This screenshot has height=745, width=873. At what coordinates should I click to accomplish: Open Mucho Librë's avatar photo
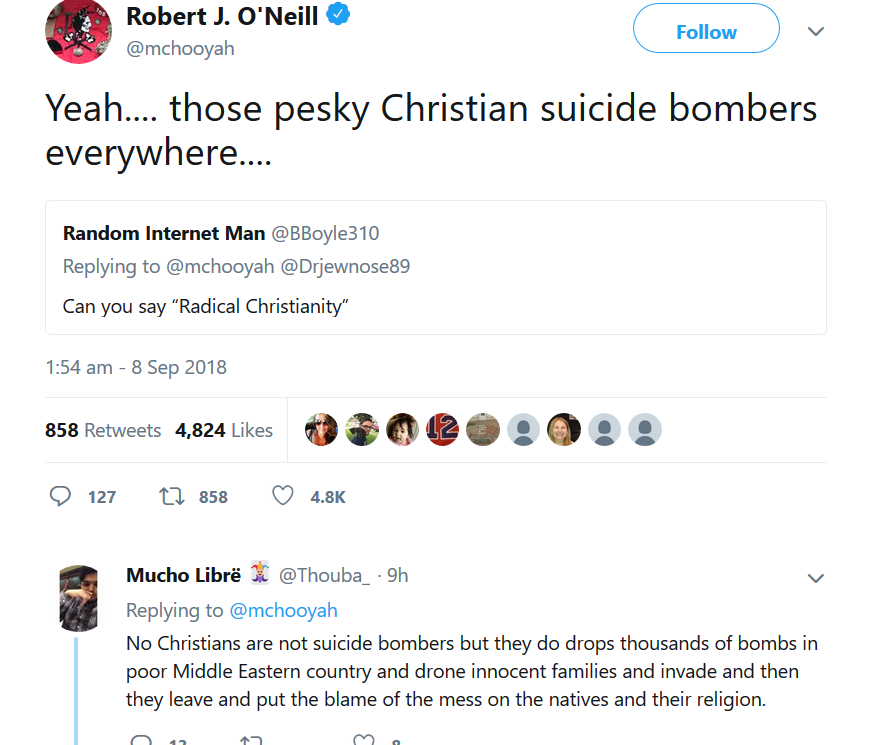click(x=79, y=598)
